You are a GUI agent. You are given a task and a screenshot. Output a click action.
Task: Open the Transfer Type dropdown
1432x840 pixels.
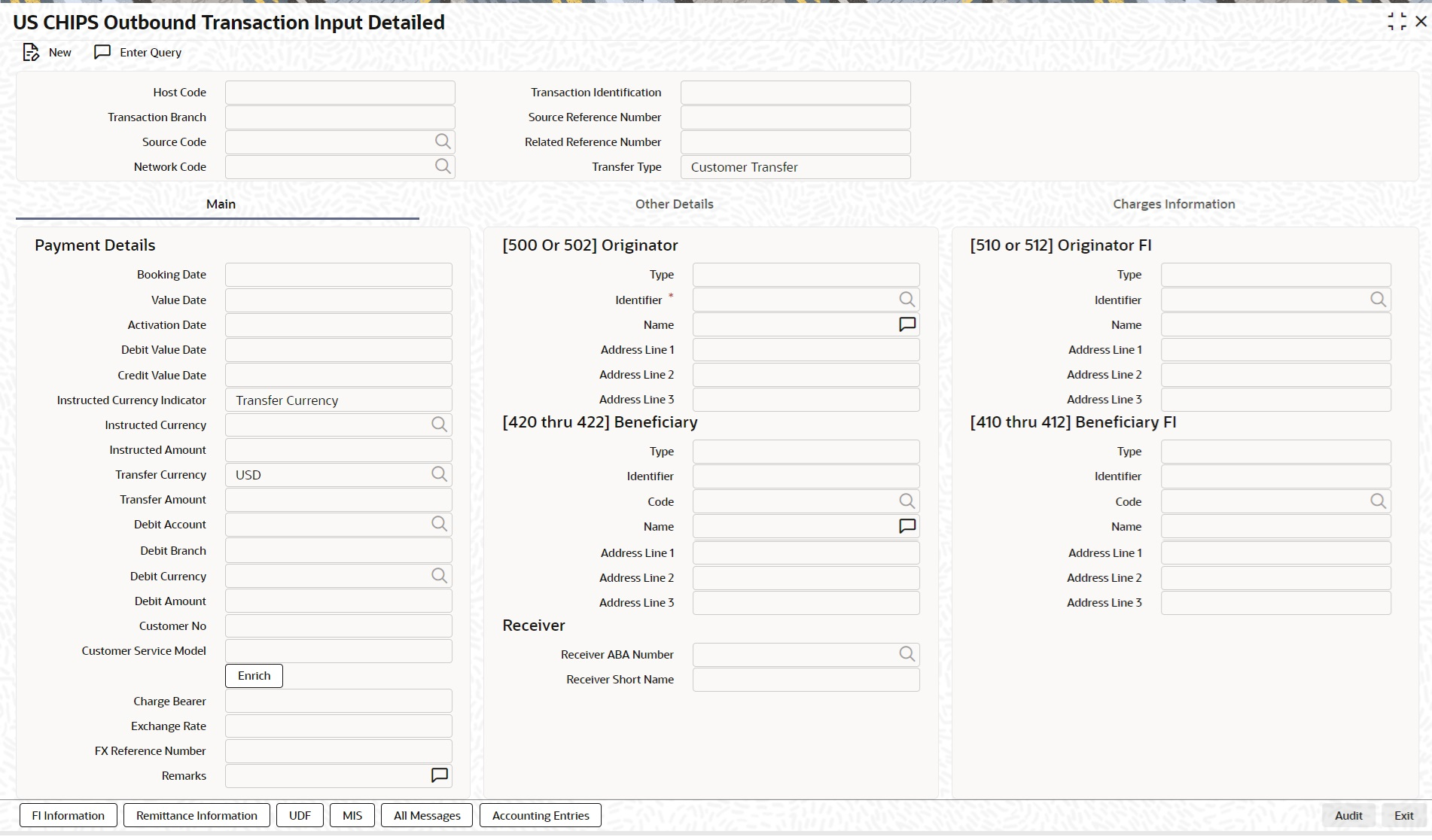click(x=795, y=167)
